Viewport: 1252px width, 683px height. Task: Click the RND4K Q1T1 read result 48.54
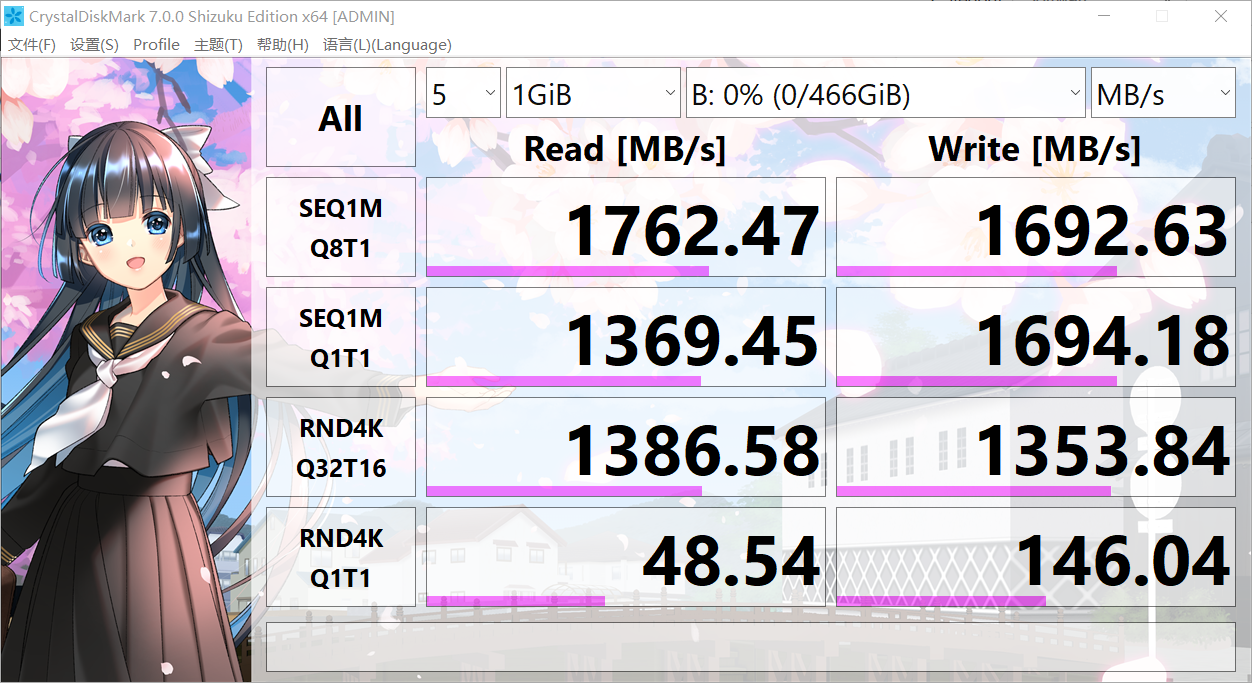tap(626, 557)
